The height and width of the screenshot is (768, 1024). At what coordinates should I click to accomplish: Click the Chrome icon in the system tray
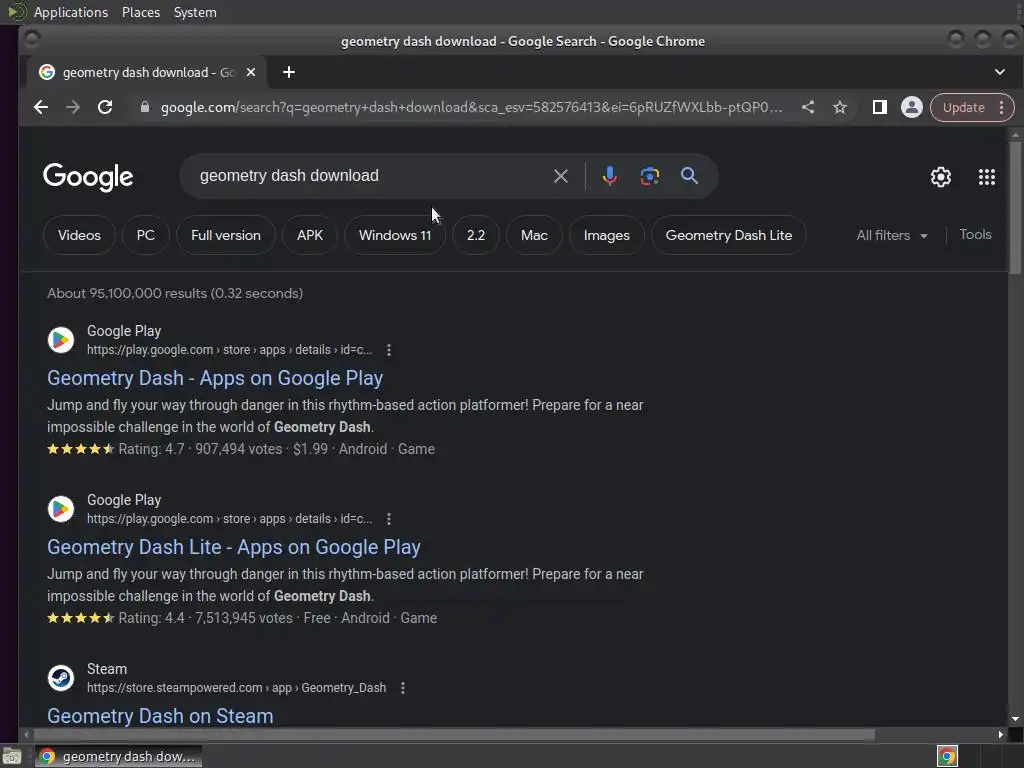coord(947,756)
